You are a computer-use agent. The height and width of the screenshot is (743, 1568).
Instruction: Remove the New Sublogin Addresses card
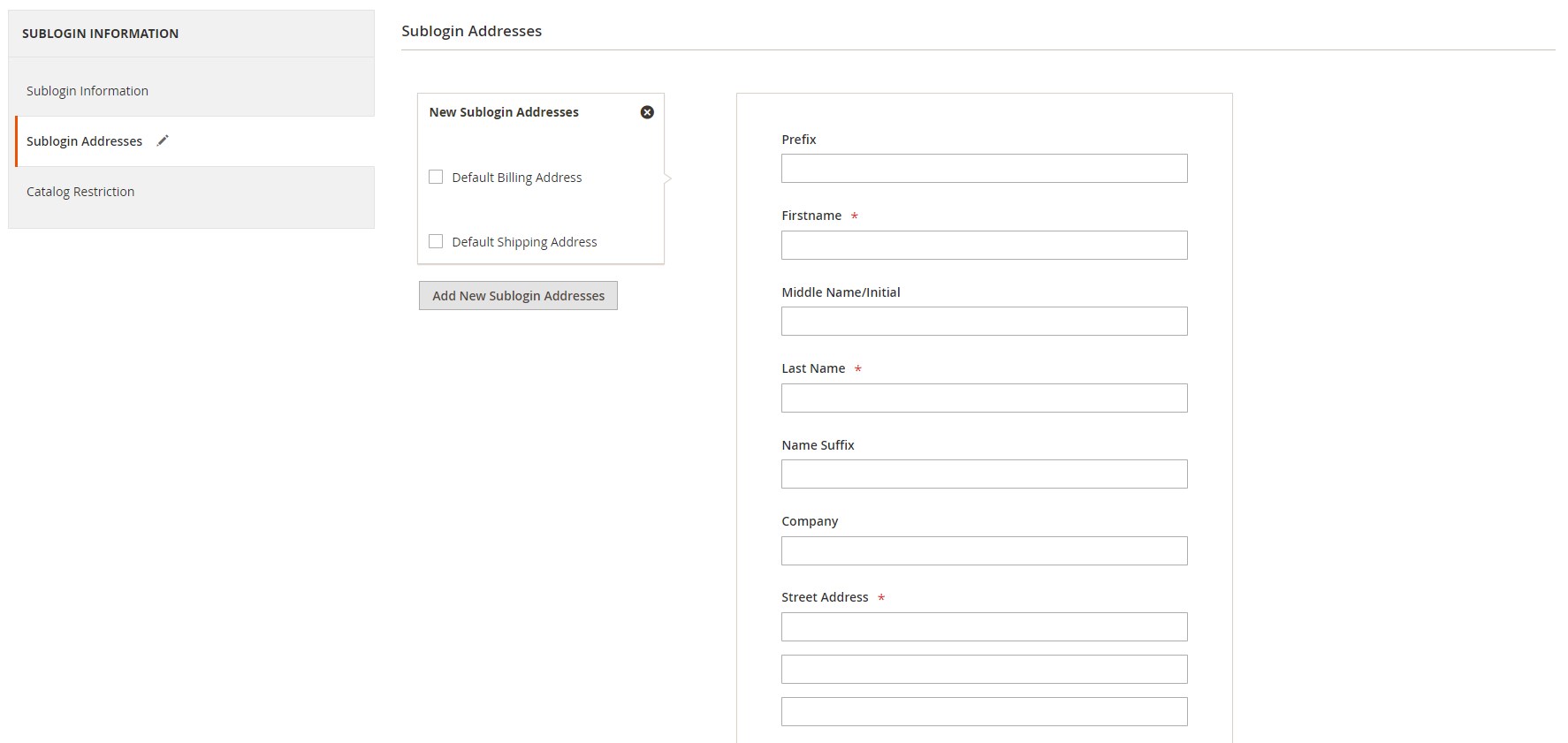point(647,112)
